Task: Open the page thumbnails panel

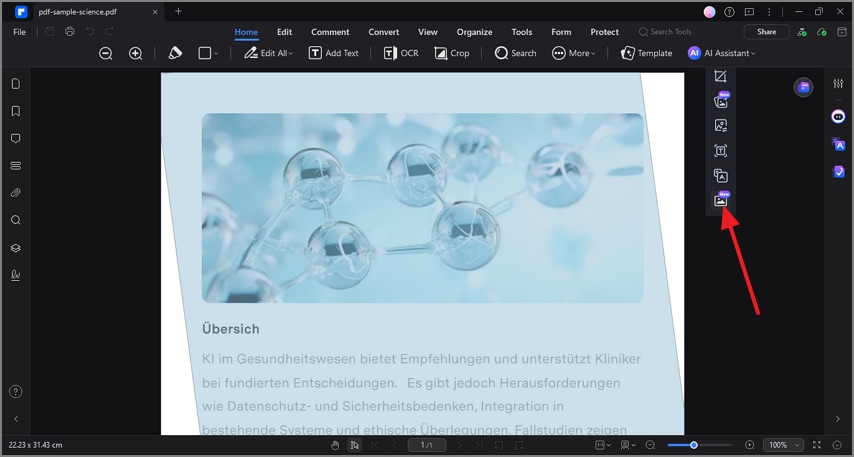Action: pos(16,83)
